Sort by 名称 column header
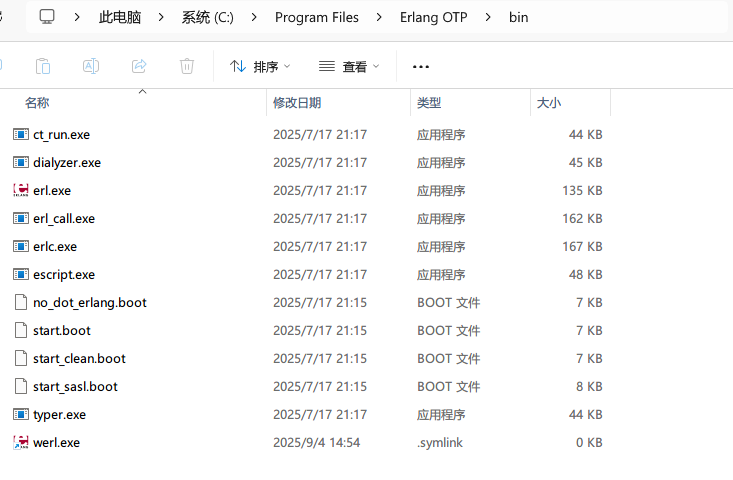This screenshot has width=733, height=480. (37, 103)
